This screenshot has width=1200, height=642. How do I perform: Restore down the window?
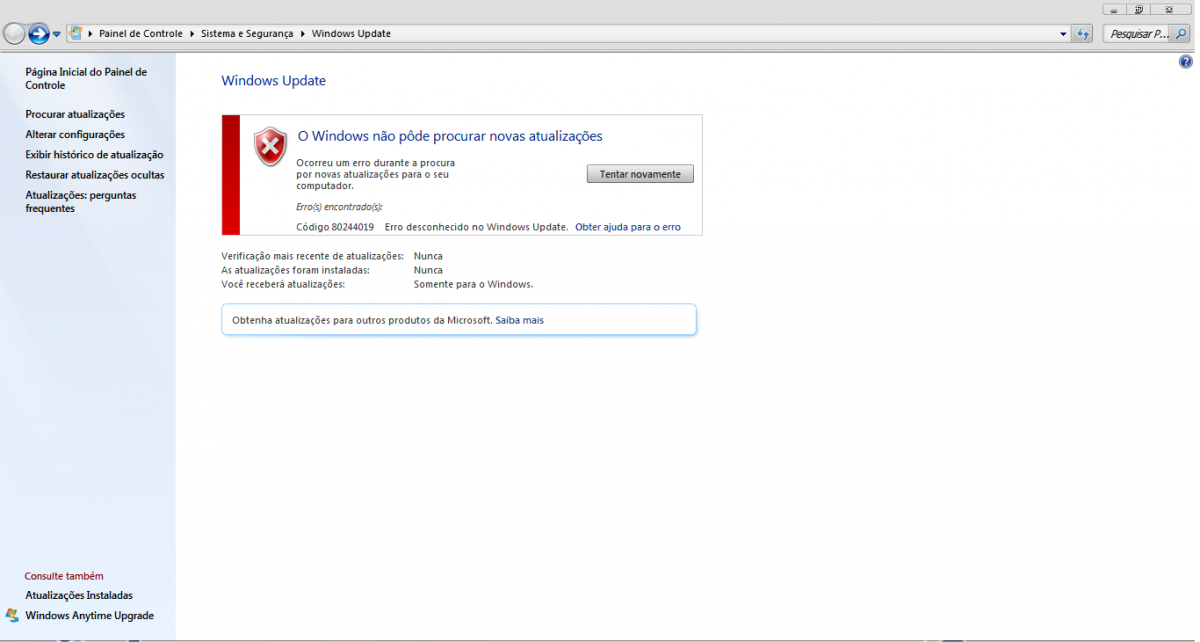tap(1139, 9)
